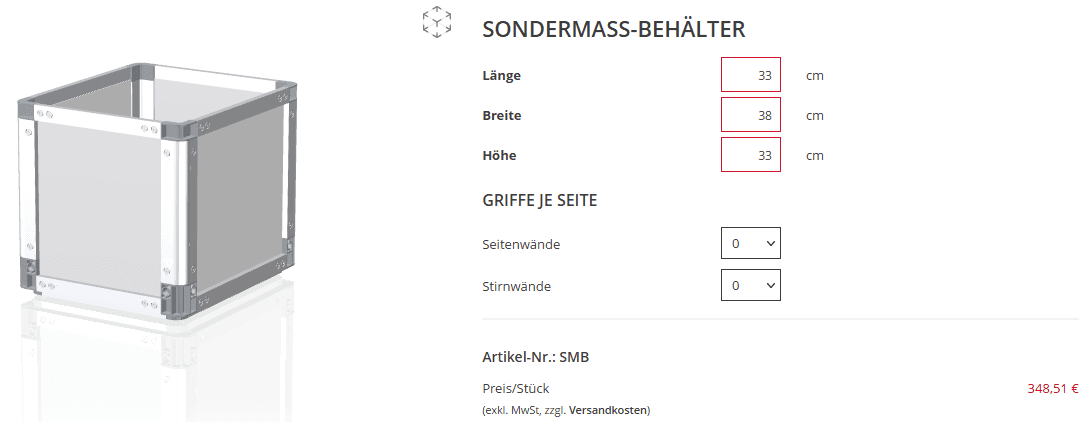Select the Höhe input box
Screen dimensions: 1087x422
pos(750,156)
